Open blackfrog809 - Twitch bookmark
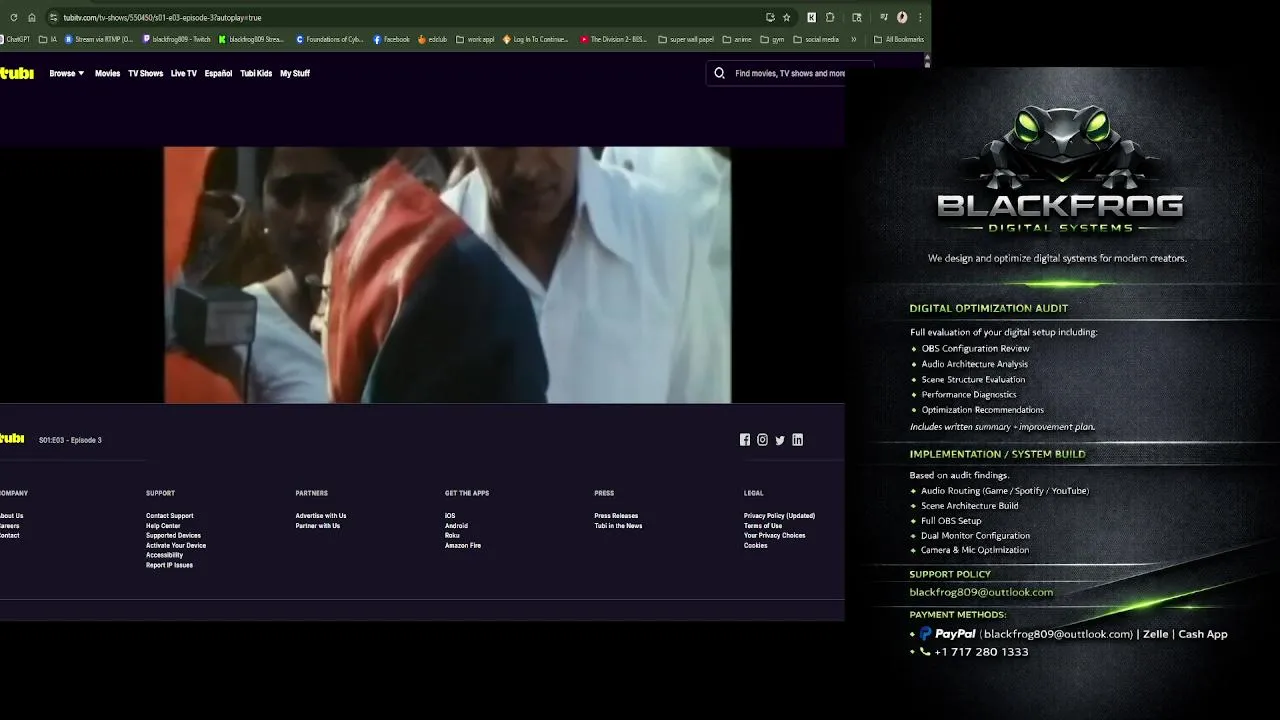 click(x=177, y=40)
